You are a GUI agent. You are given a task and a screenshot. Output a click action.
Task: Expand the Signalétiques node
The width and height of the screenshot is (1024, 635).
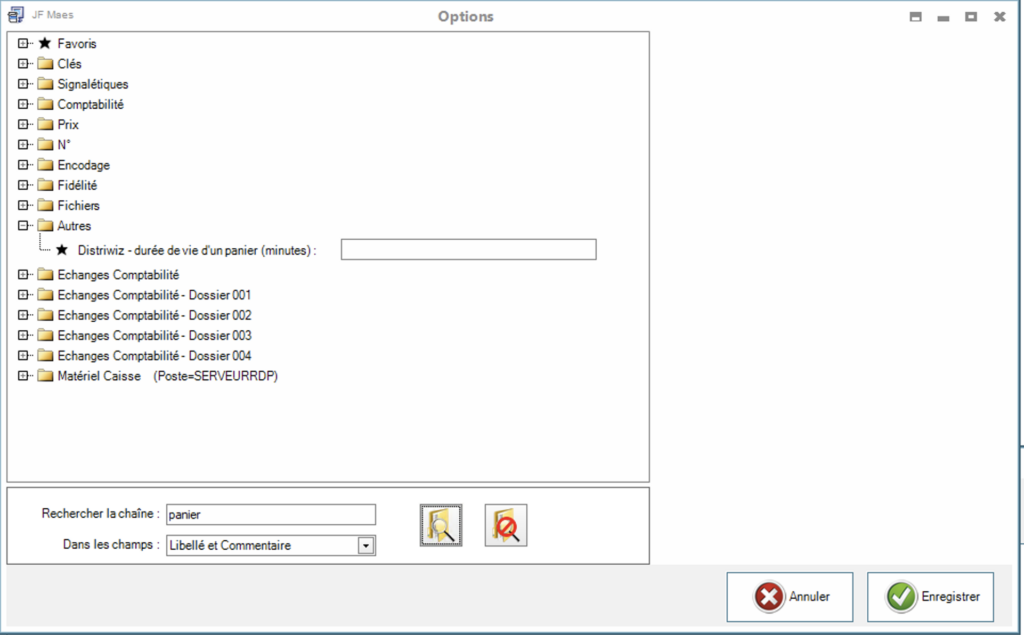[x=23, y=84]
